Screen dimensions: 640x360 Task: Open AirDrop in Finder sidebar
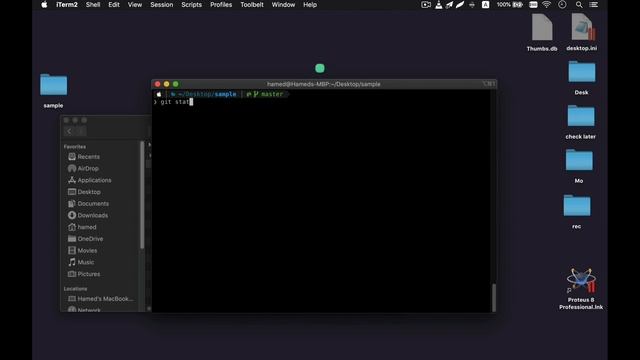point(88,169)
